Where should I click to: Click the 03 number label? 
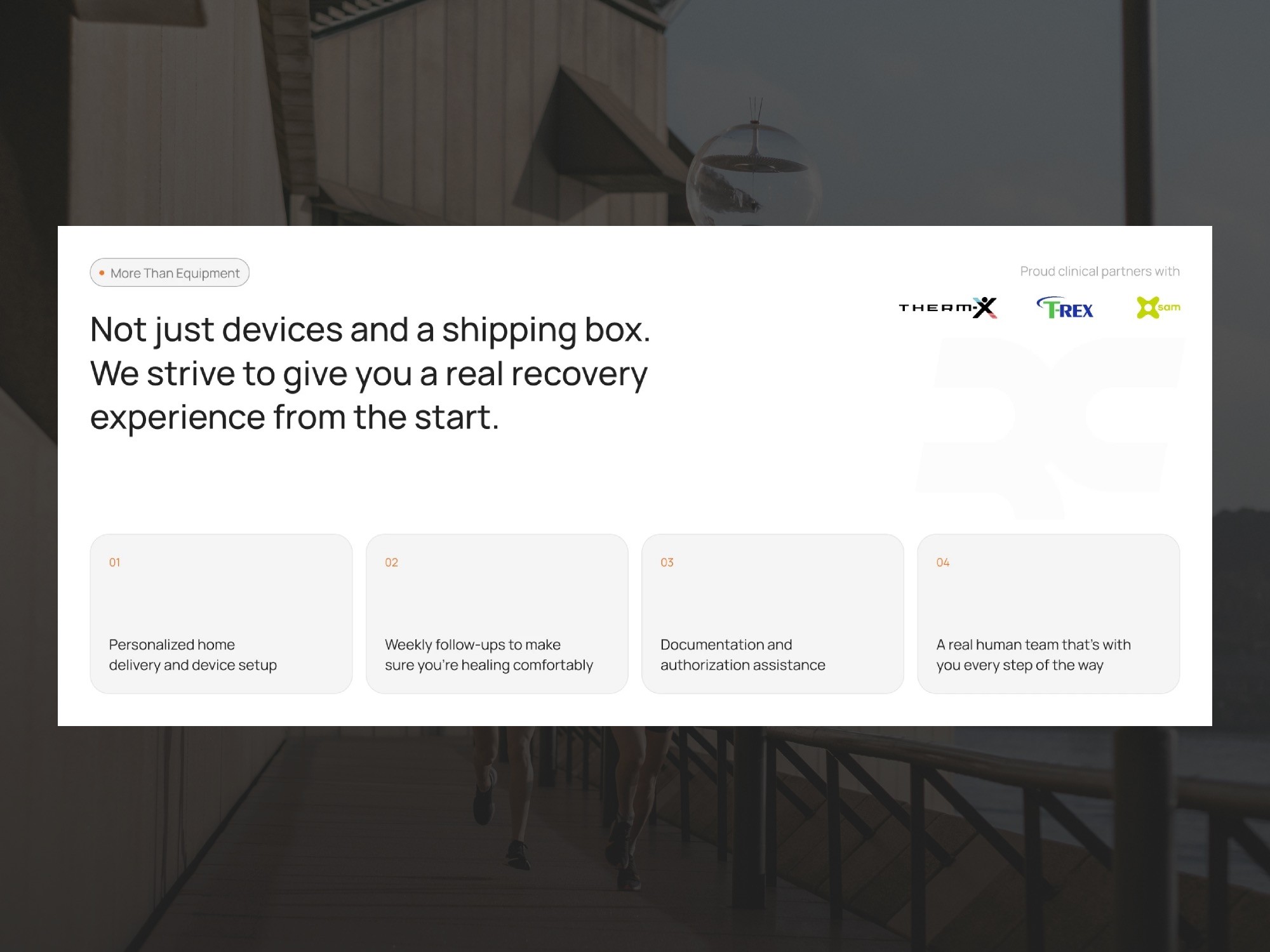tap(667, 562)
